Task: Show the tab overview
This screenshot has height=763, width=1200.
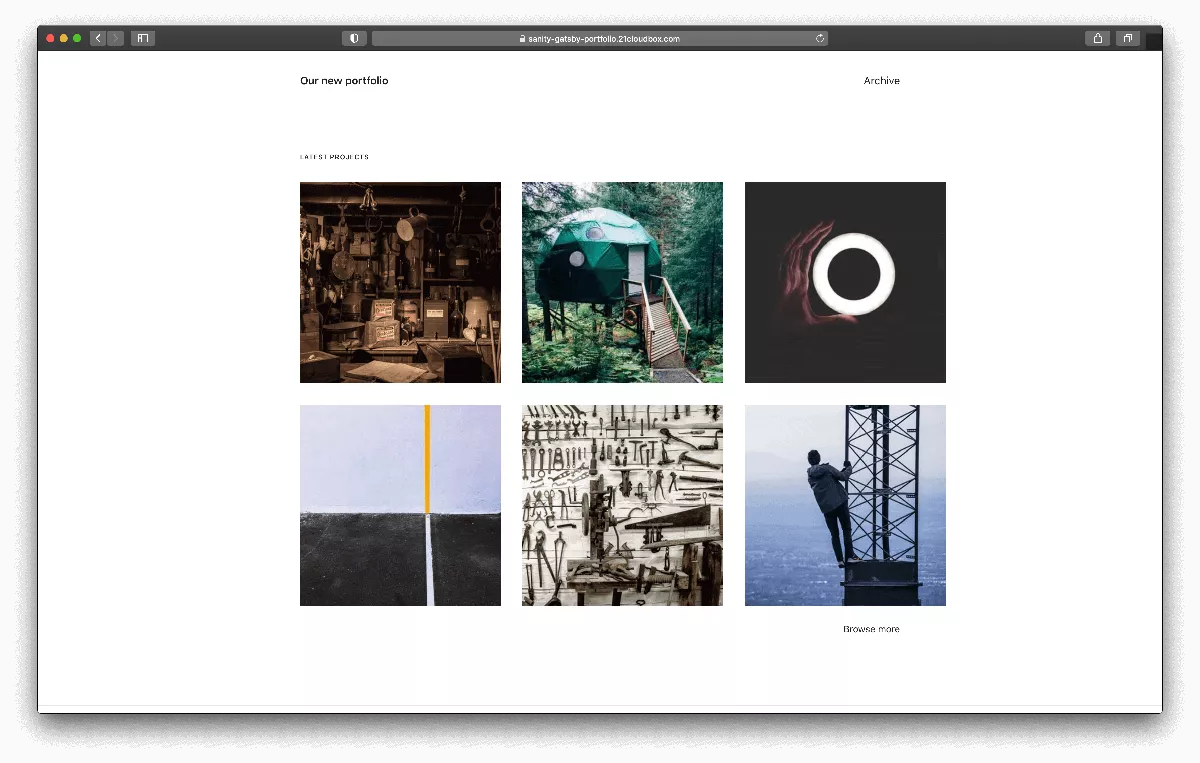Action: pos(1127,39)
